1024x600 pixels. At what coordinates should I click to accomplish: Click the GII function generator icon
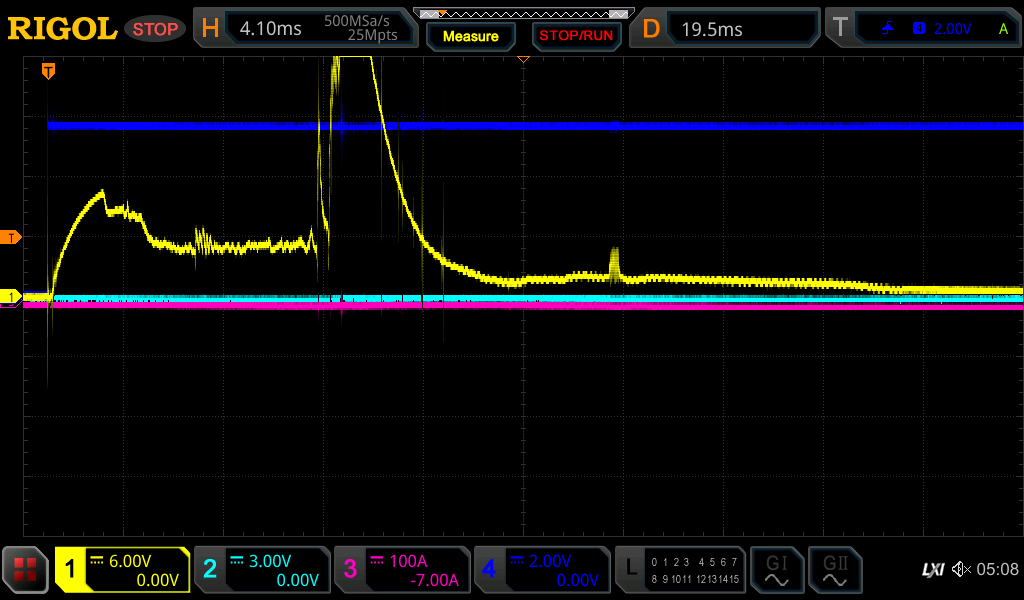pos(834,570)
